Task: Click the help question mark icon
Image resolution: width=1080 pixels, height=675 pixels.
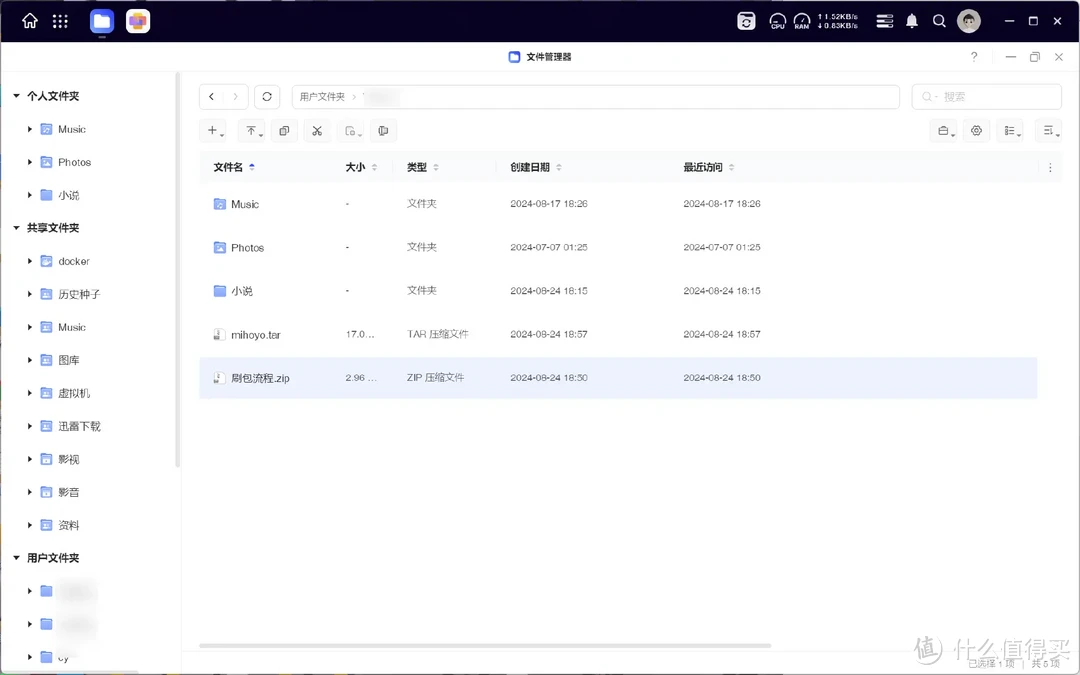Action: [974, 57]
